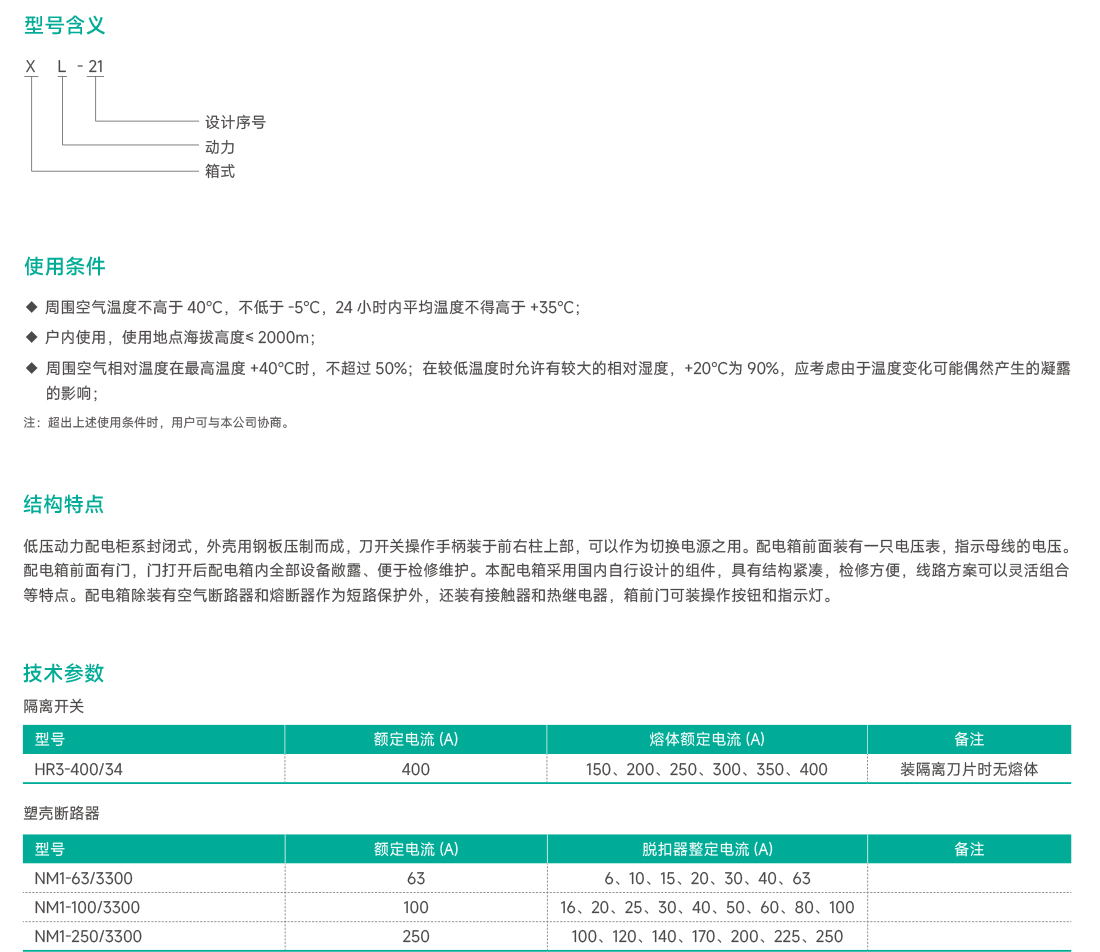Viewport: 1100px width, 952px height.
Task: Click the 隔离开关 table title
Action: 54,706
